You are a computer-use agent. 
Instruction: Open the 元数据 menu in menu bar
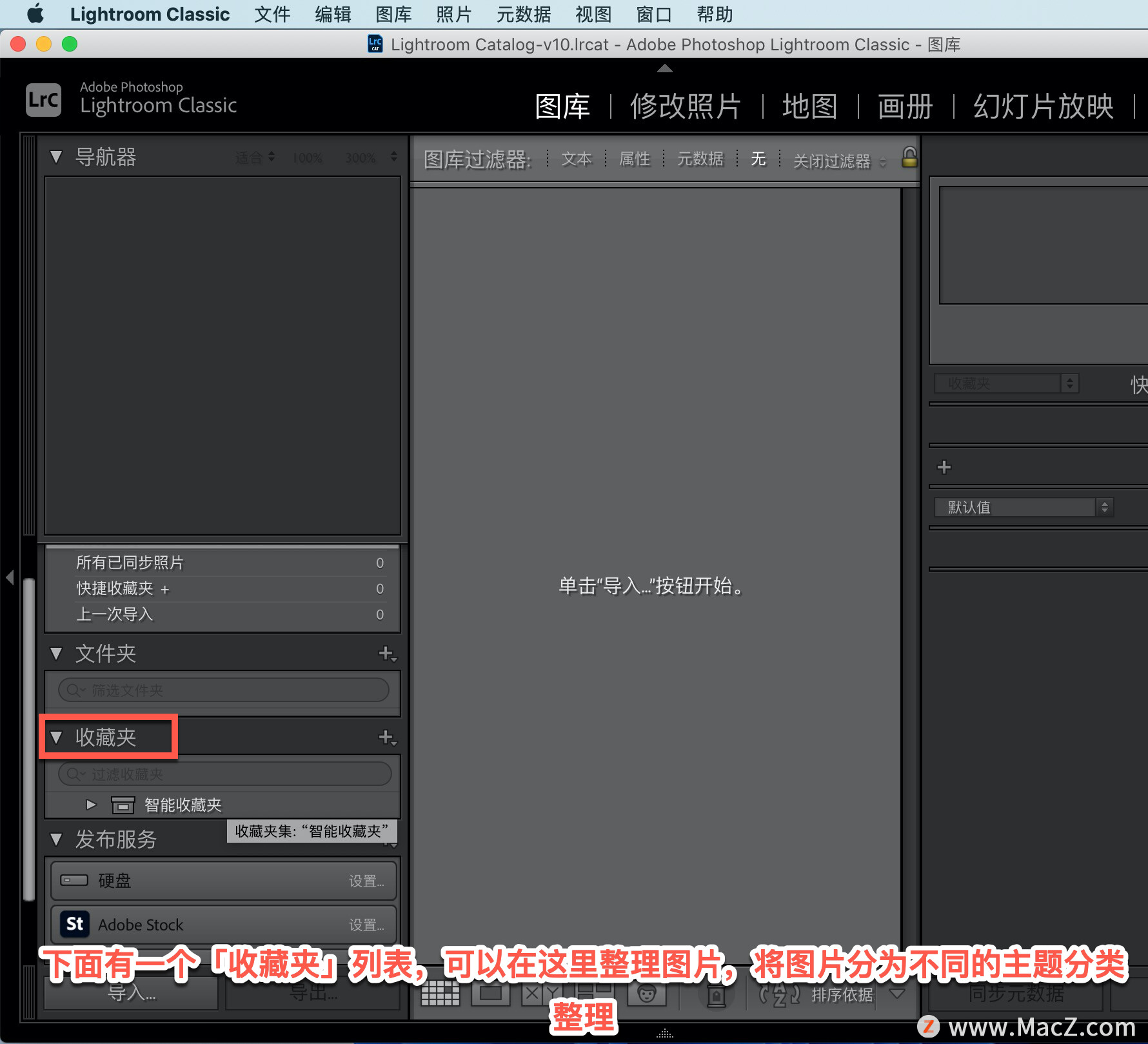coord(524,14)
